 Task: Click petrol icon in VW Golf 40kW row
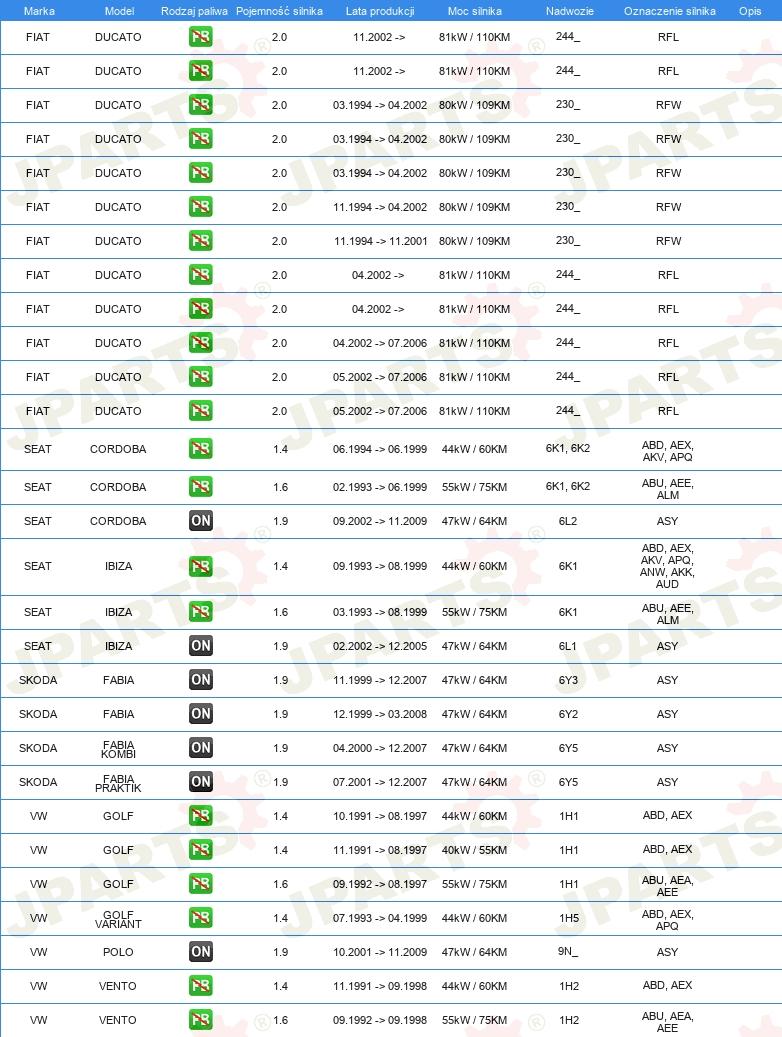(x=200, y=850)
